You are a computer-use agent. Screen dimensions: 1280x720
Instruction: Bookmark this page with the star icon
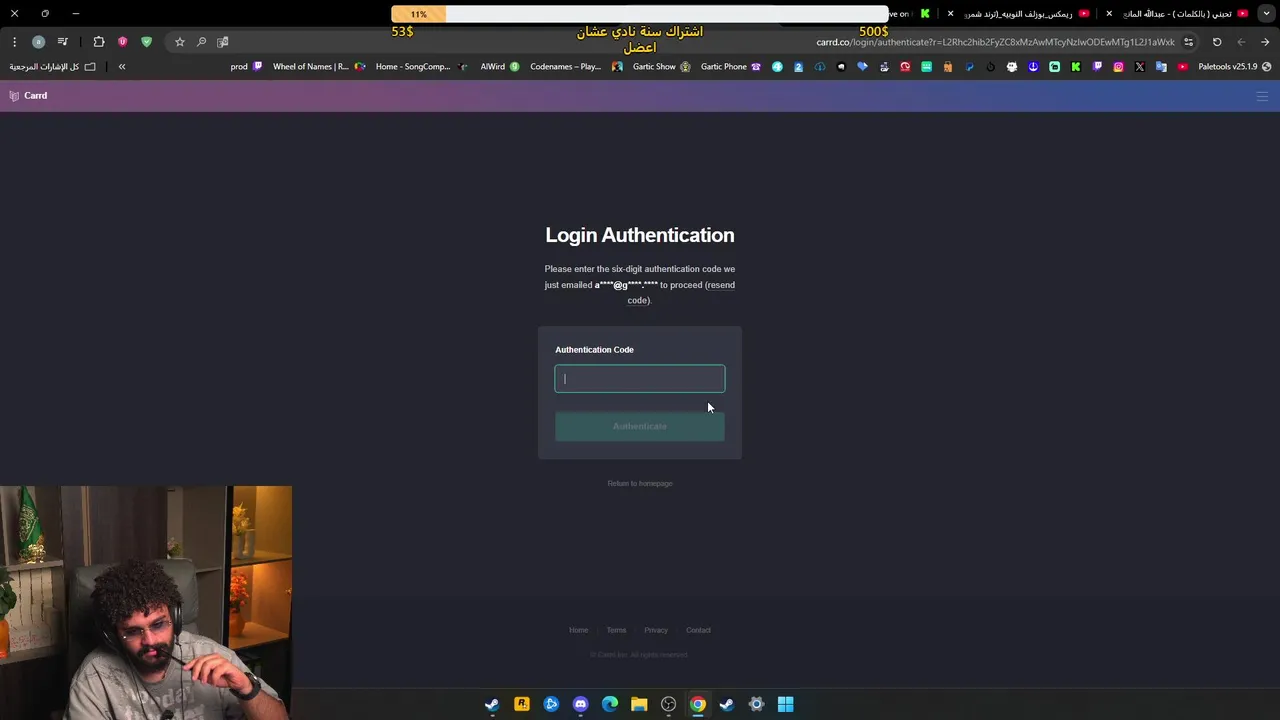179,42
